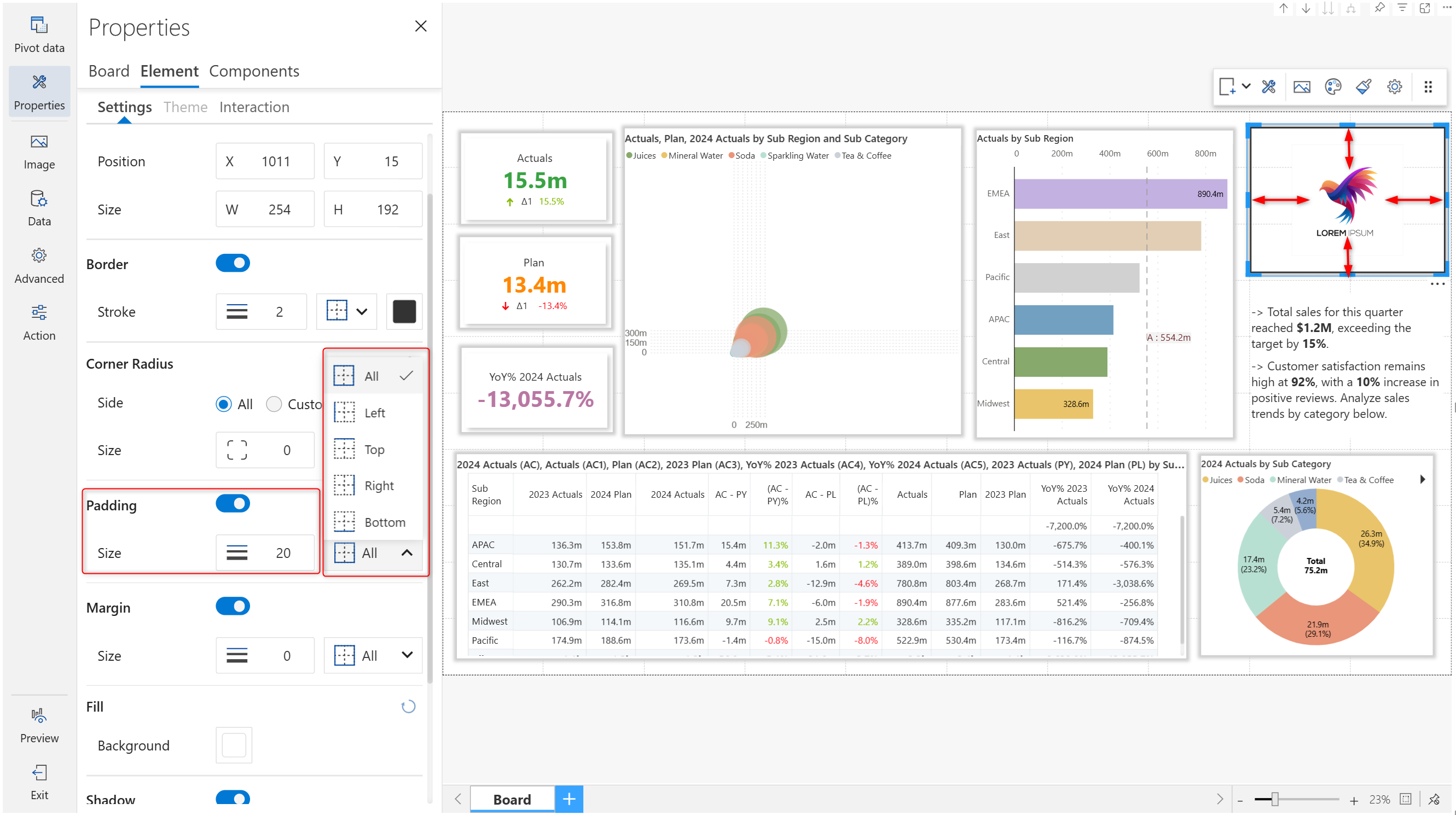Toggle the Border switch off
The image size is (1456, 815).
pyautogui.click(x=233, y=264)
